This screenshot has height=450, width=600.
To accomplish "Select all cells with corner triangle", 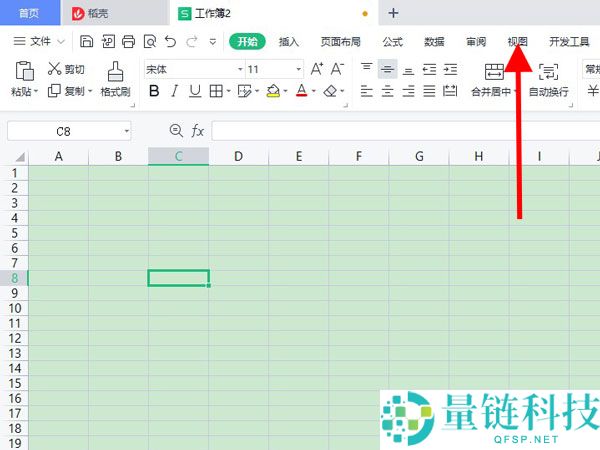I will coord(19,157).
